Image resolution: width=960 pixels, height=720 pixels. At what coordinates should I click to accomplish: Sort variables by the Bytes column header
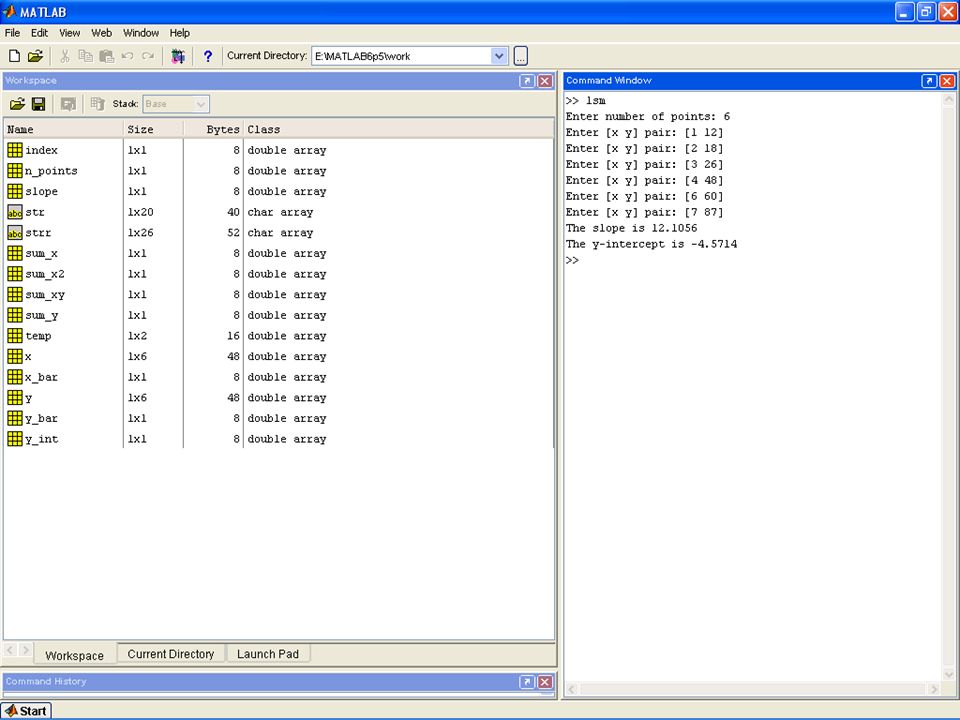tap(213, 129)
